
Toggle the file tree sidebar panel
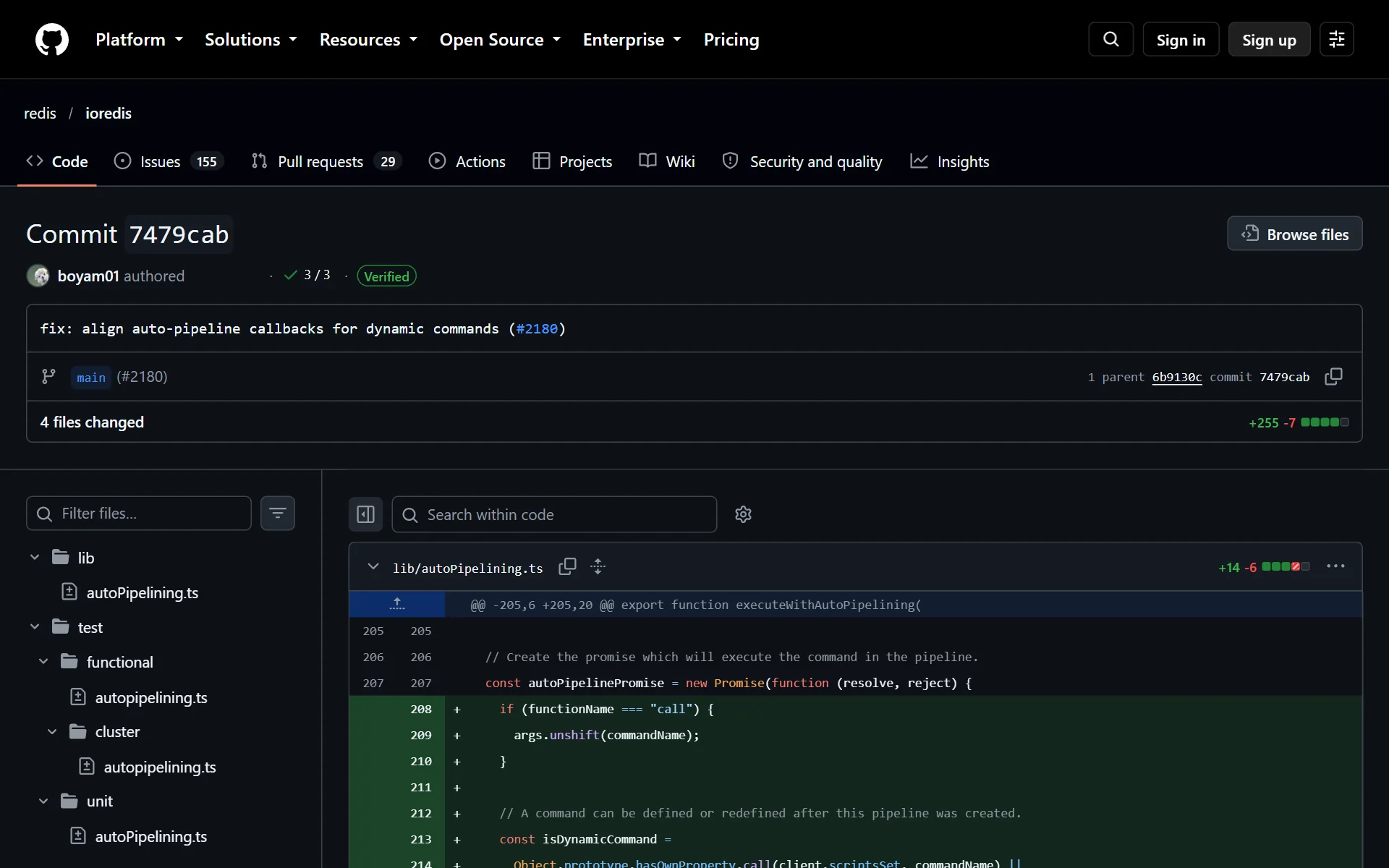[366, 514]
